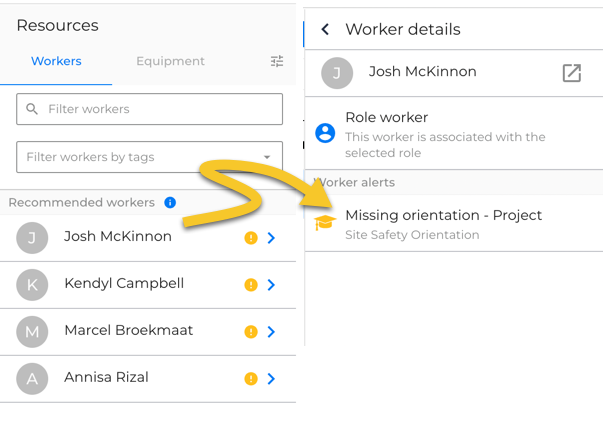The image size is (603, 422).
Task: Click the Recommended workers info icon
Action: (x=170, y=202)
